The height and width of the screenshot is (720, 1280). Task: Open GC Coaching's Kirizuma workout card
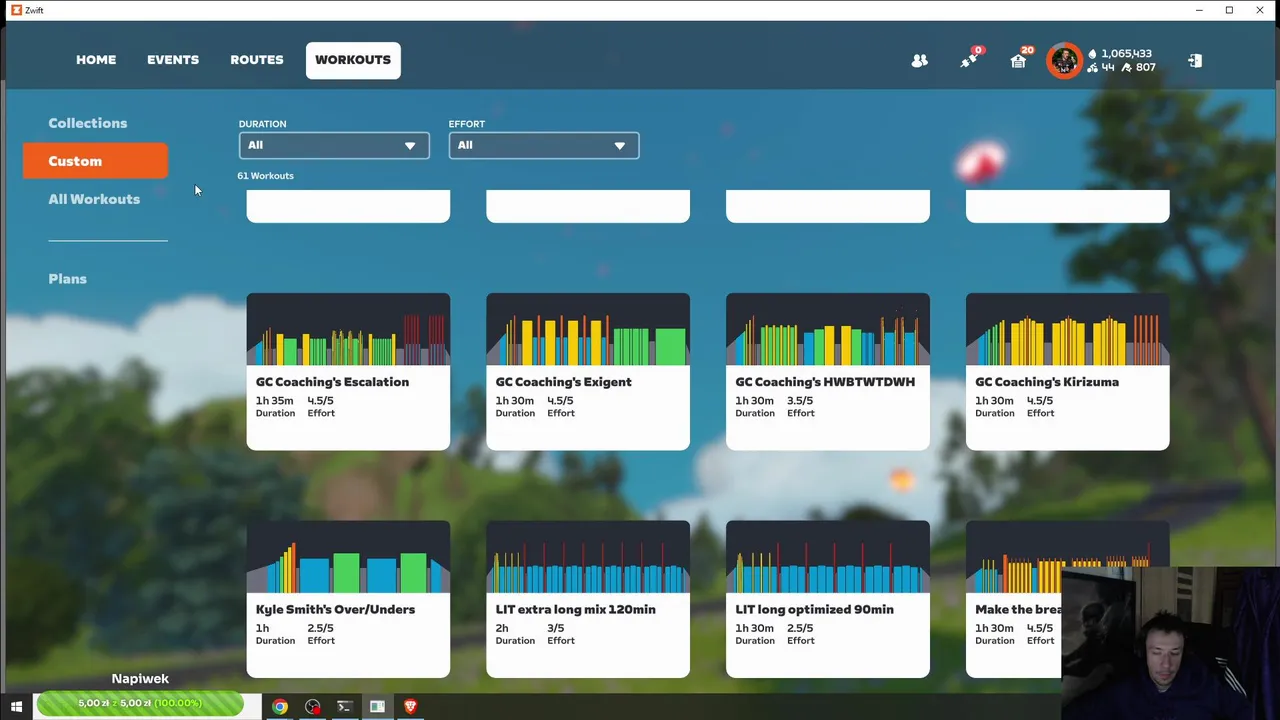tap(1067, 372)
